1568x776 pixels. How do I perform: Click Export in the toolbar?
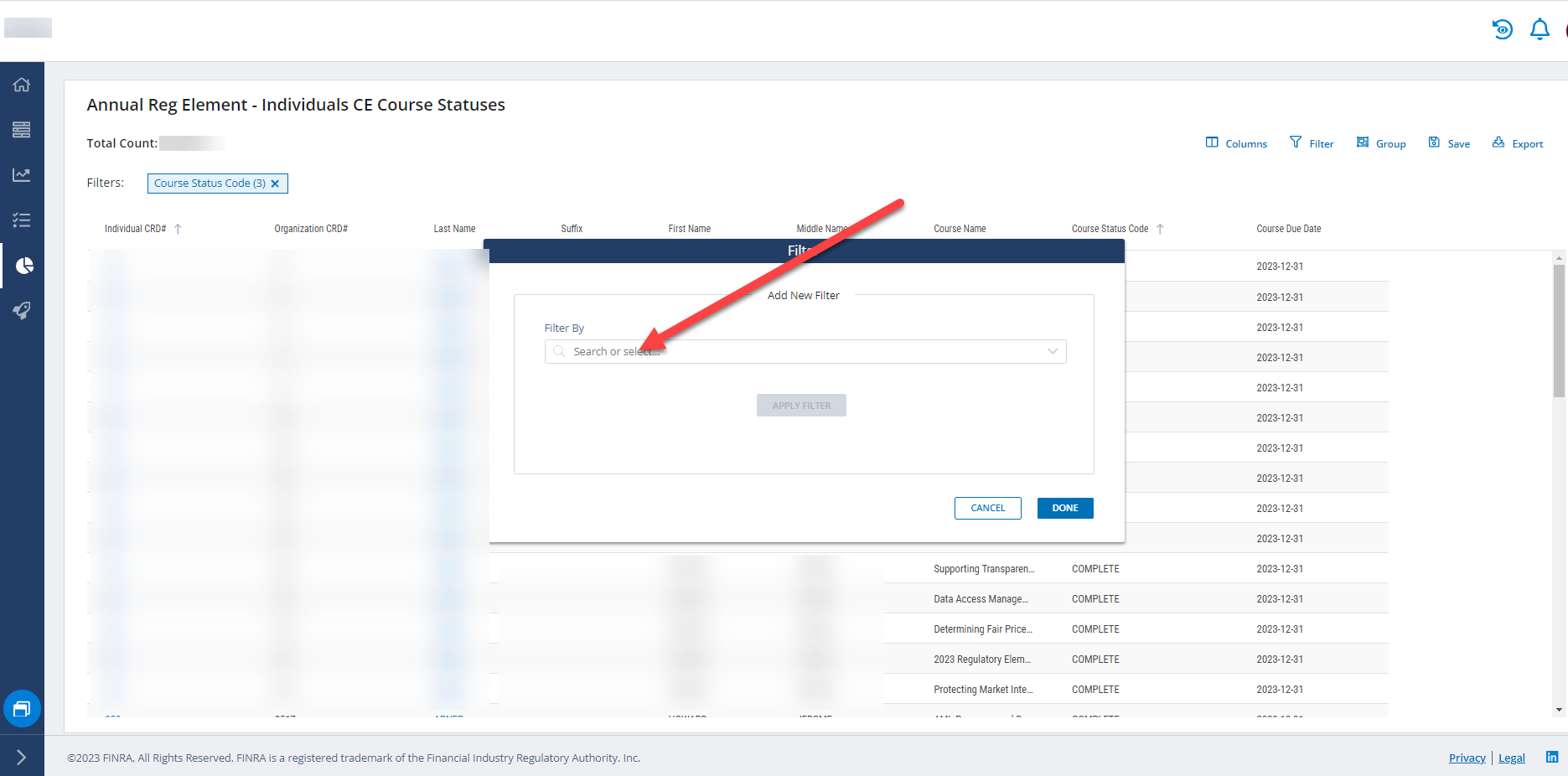click(1518, 143)
